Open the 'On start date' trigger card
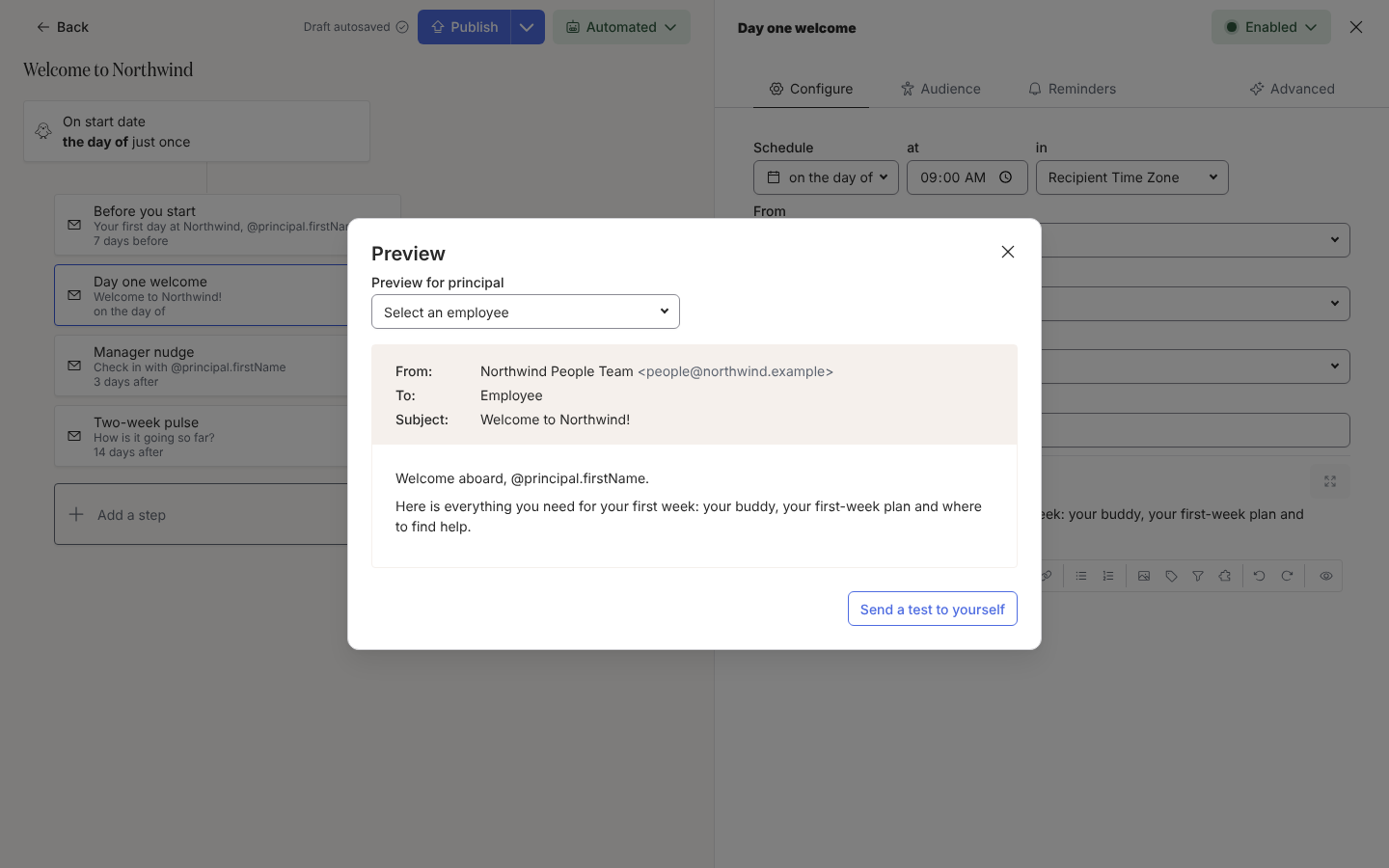The height and width of the screenshot is (868, 1389). [x=197, y=131]
